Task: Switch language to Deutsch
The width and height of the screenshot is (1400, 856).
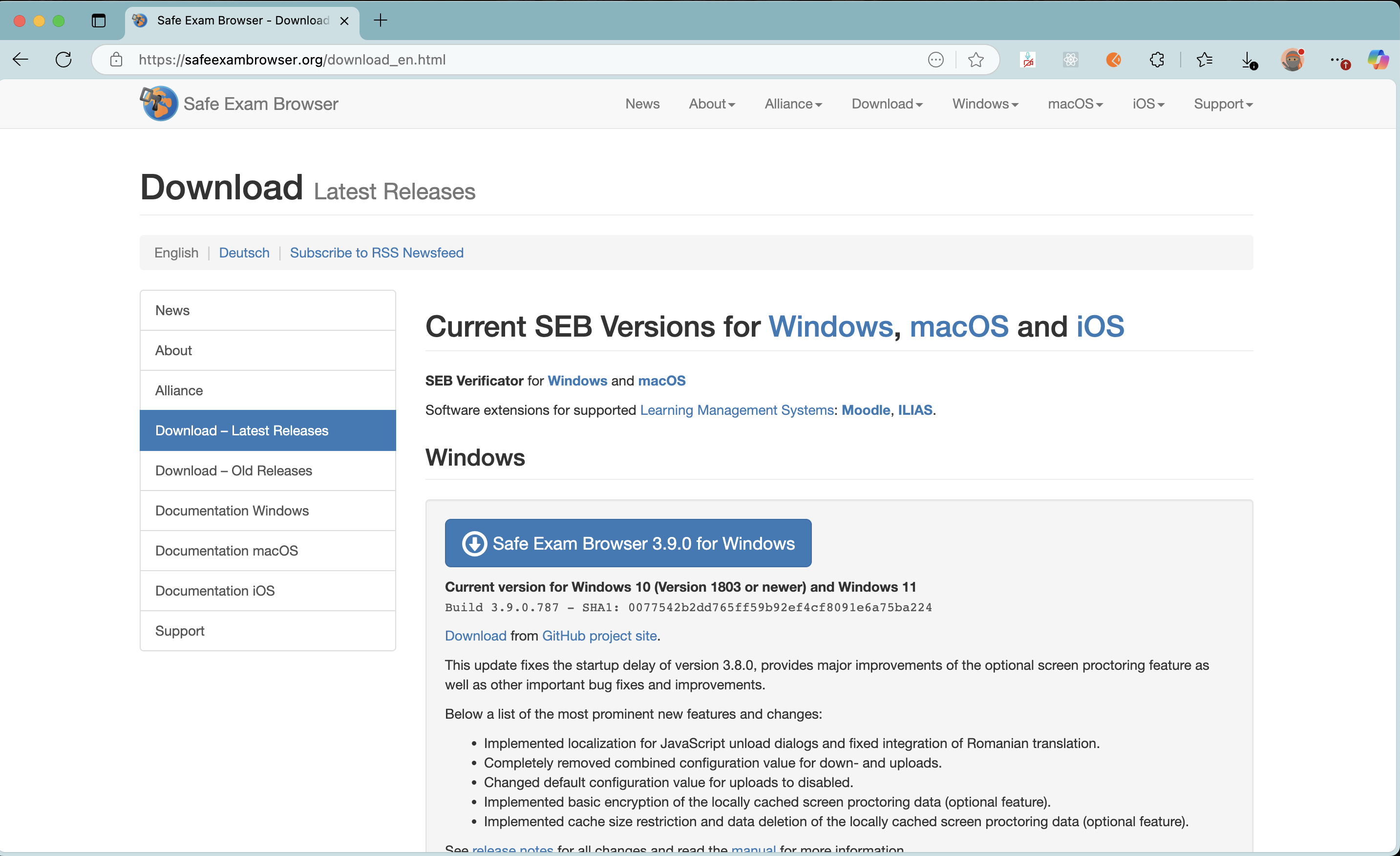Action: pyautogui.click(x=244, y=253)
